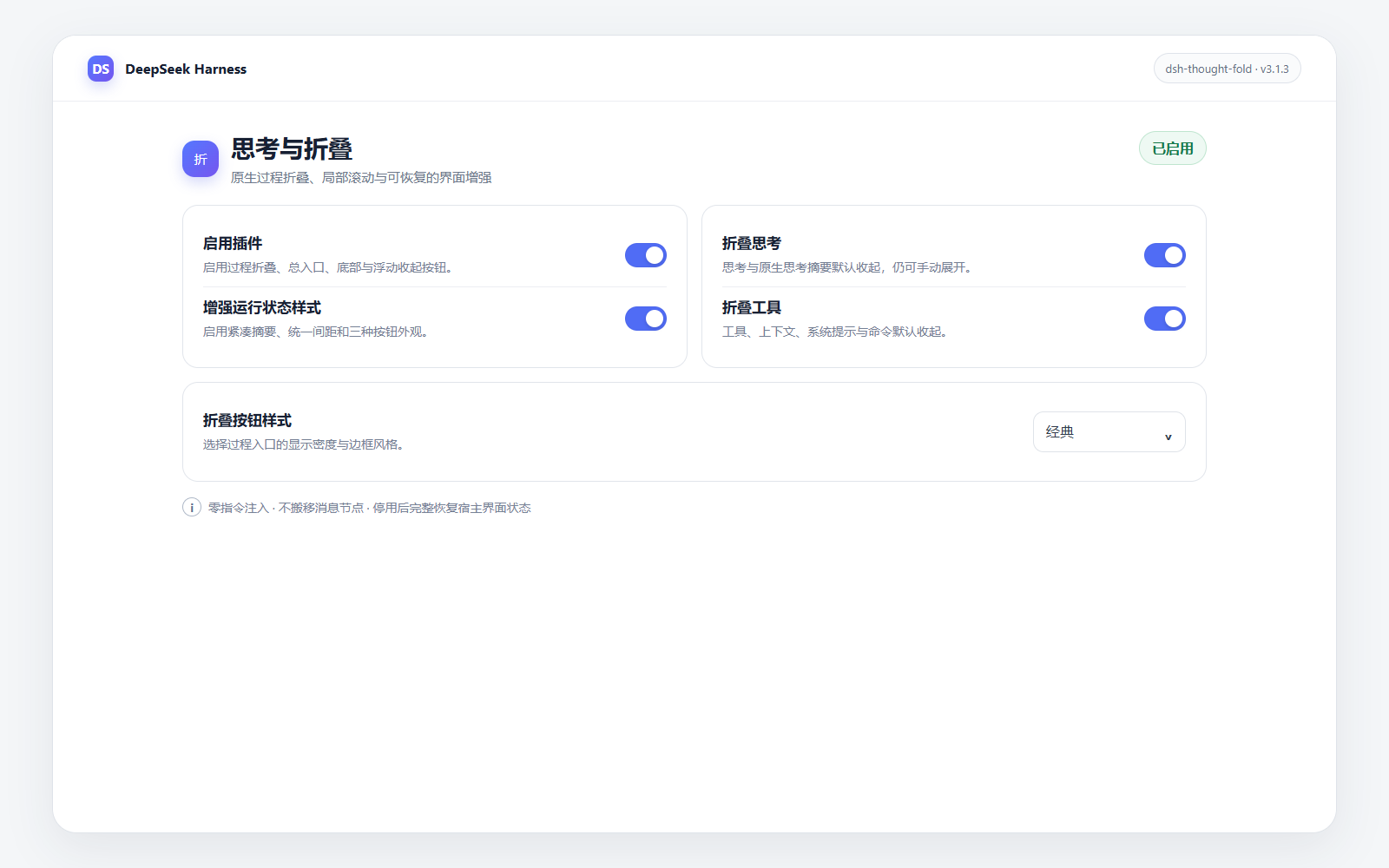Click the 零指令注入 footer note text
Image resolution: width=1389 pixels, height=868 pixels.
pyautogui.click(x=370, y=509)
